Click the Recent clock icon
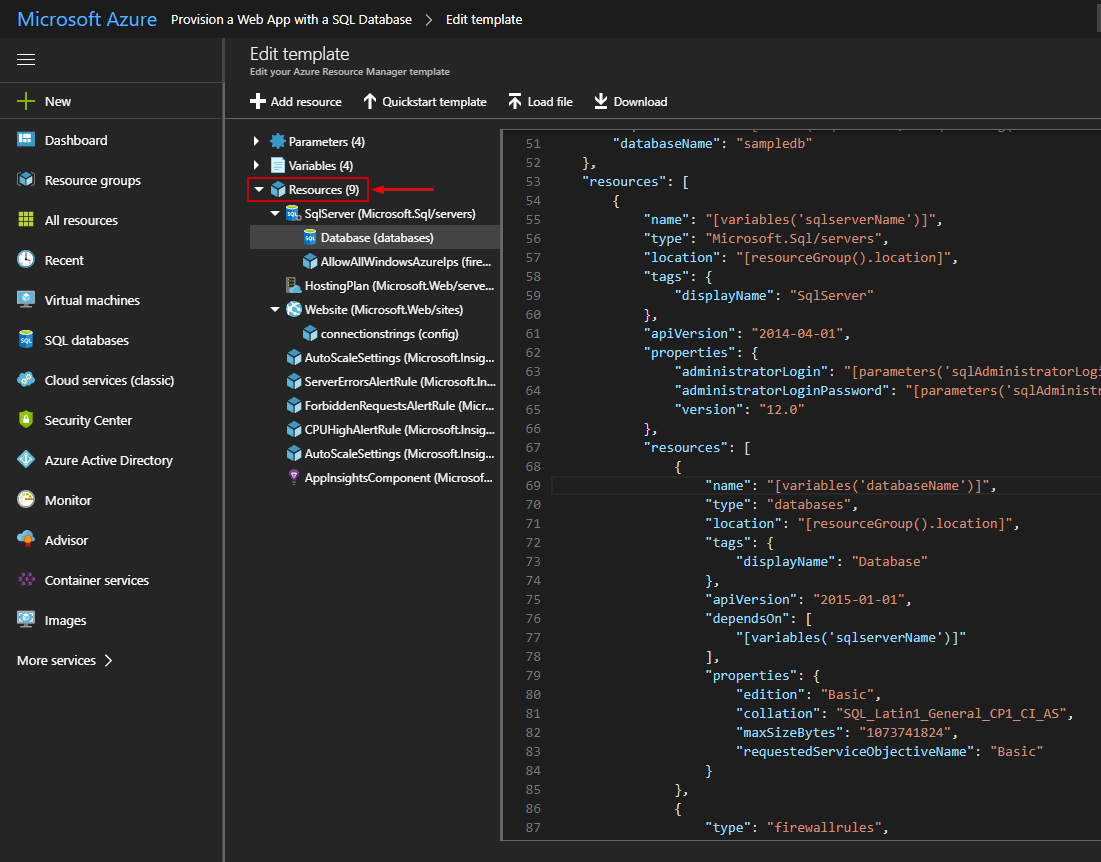This screenshot has width=1101, height=862. (26, 260)
